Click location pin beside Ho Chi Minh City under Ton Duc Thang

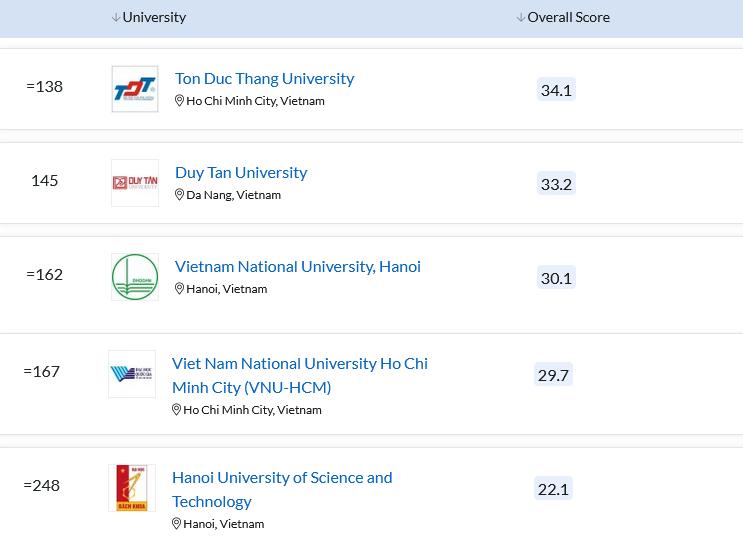click(180, 101)
